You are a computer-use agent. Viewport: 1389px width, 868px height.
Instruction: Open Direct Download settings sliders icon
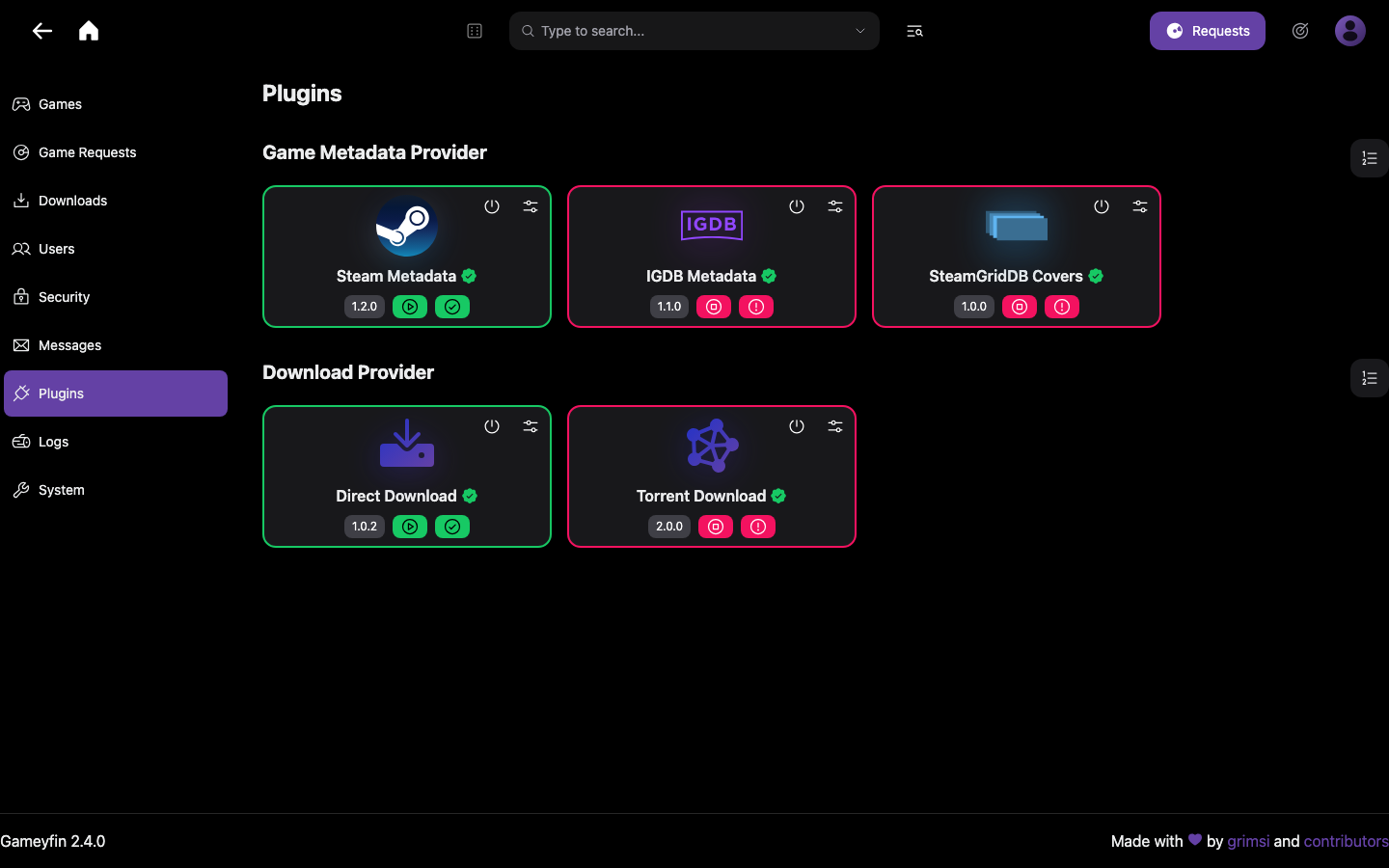[x=531, y=426]
